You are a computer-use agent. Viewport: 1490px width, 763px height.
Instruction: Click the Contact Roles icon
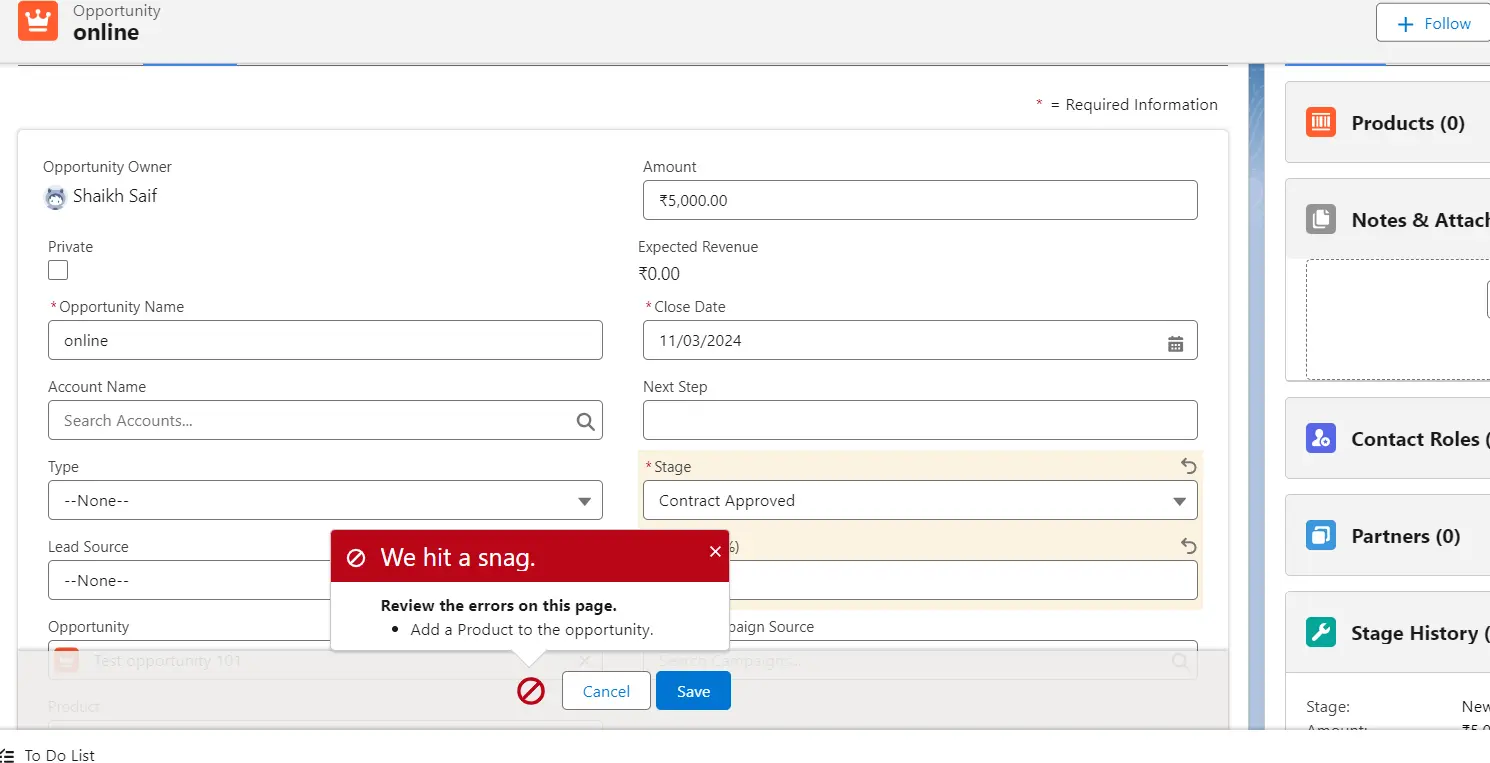point(1320,439)
